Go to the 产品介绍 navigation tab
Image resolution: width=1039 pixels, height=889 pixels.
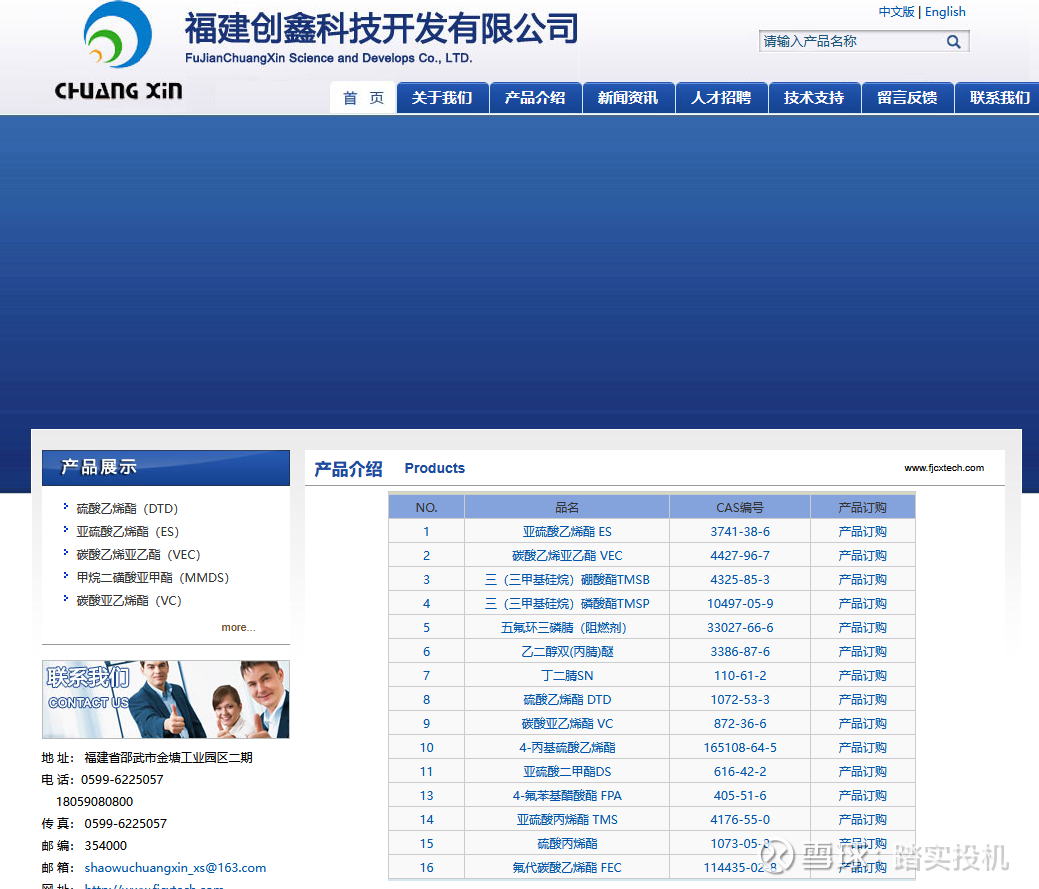tap(535, 98)
